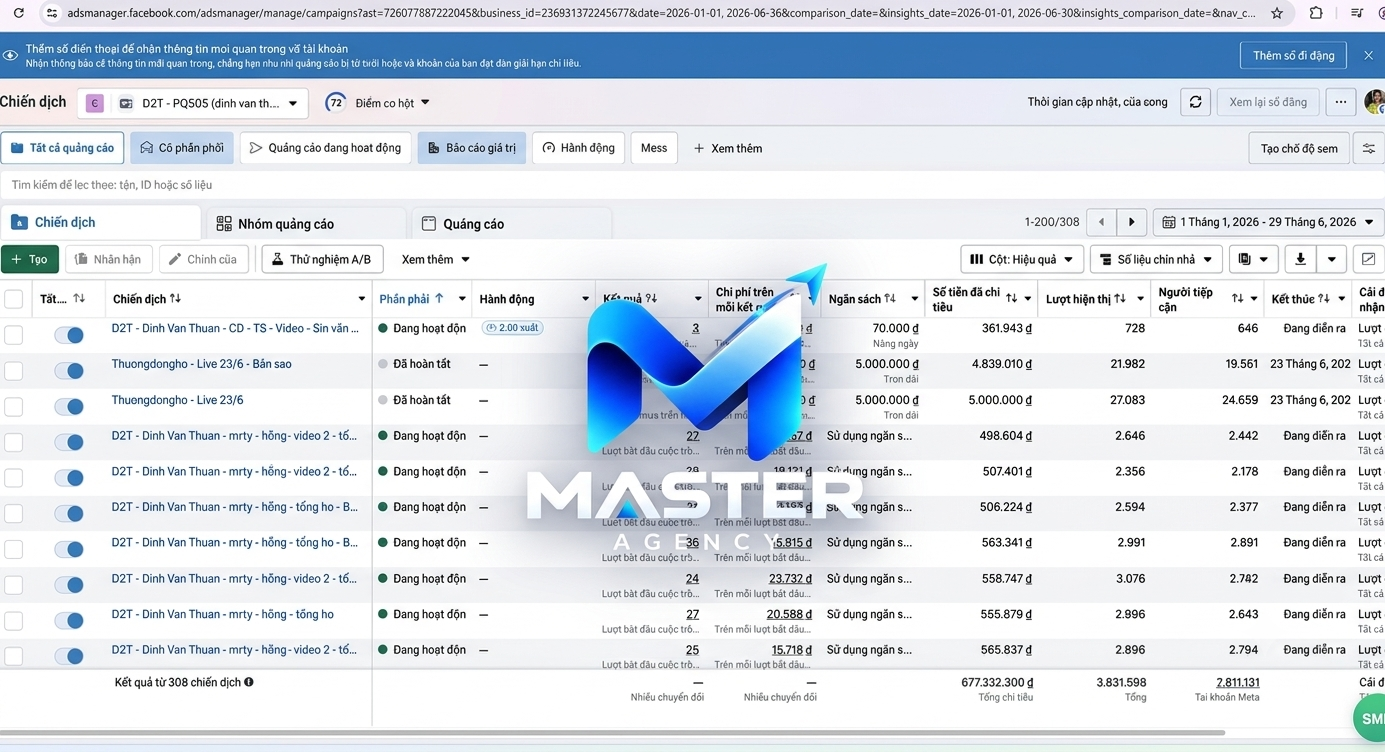Sort by Người tiếp cận arrows
1385x752 pixels.
click(x=1237, y=299)
